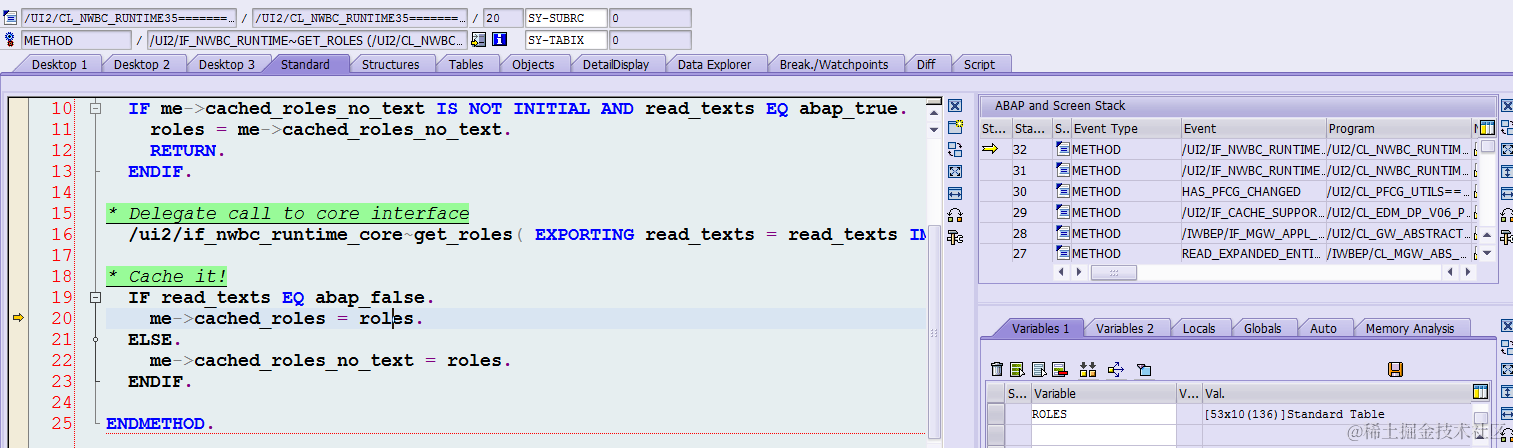Click swap tool icon beside source editor
The height and width of the screenshot is (448, 1513).
pyautogui.click(x=955, y=149)
